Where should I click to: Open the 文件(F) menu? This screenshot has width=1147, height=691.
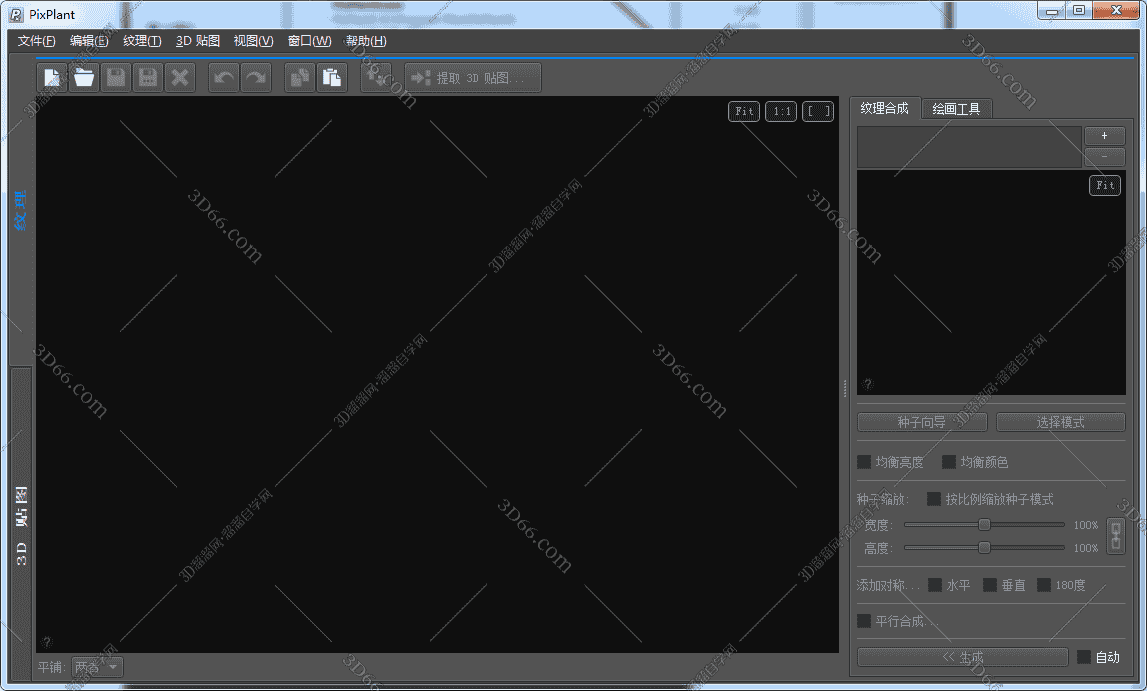pos(37,41)
